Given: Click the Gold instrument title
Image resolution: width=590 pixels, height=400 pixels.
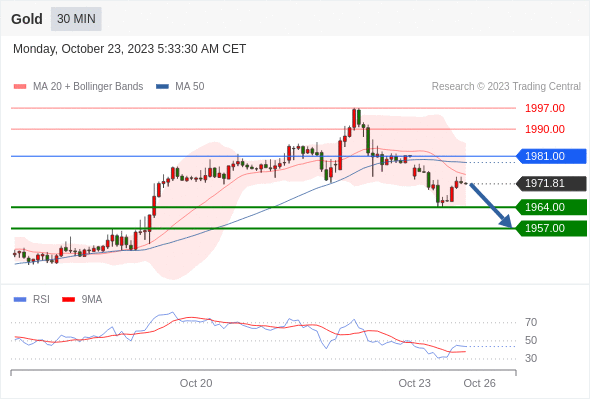Looking at the screenshot, I should 27,19.
